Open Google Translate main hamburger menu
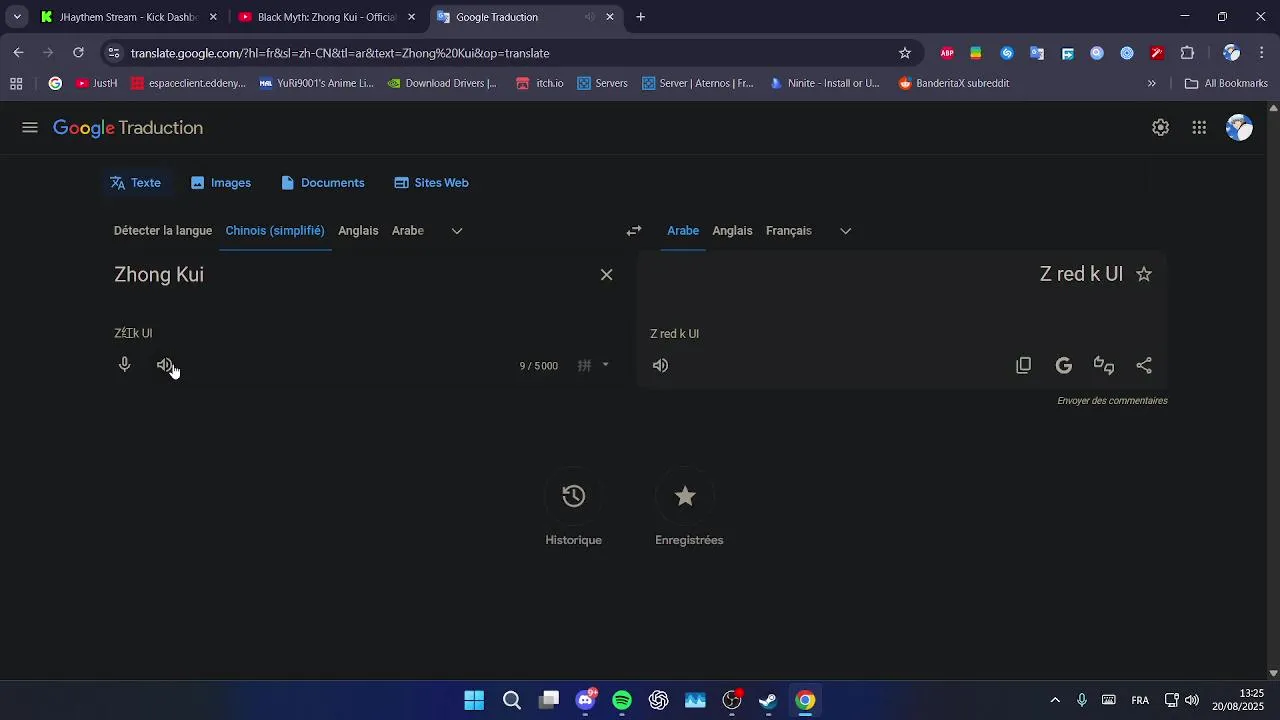Screen dimensions: 1280x720 pos(30,128)
